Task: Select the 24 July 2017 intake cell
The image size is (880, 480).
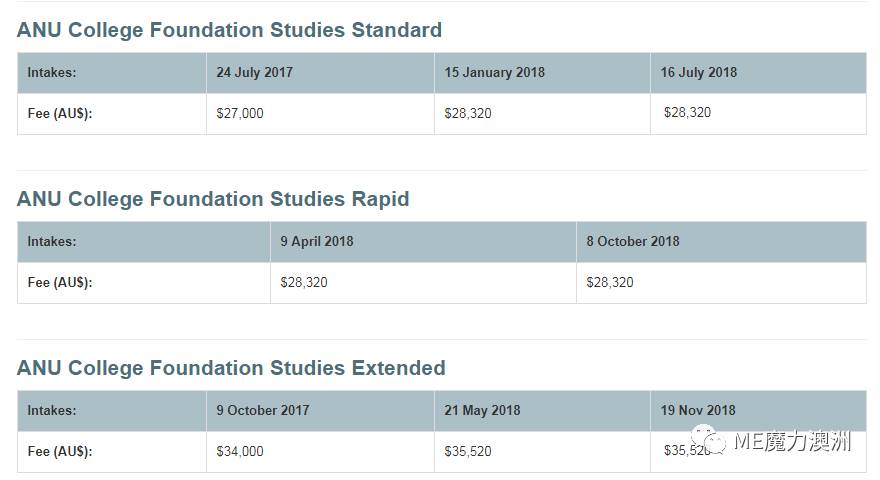Action: coord(320,72)
